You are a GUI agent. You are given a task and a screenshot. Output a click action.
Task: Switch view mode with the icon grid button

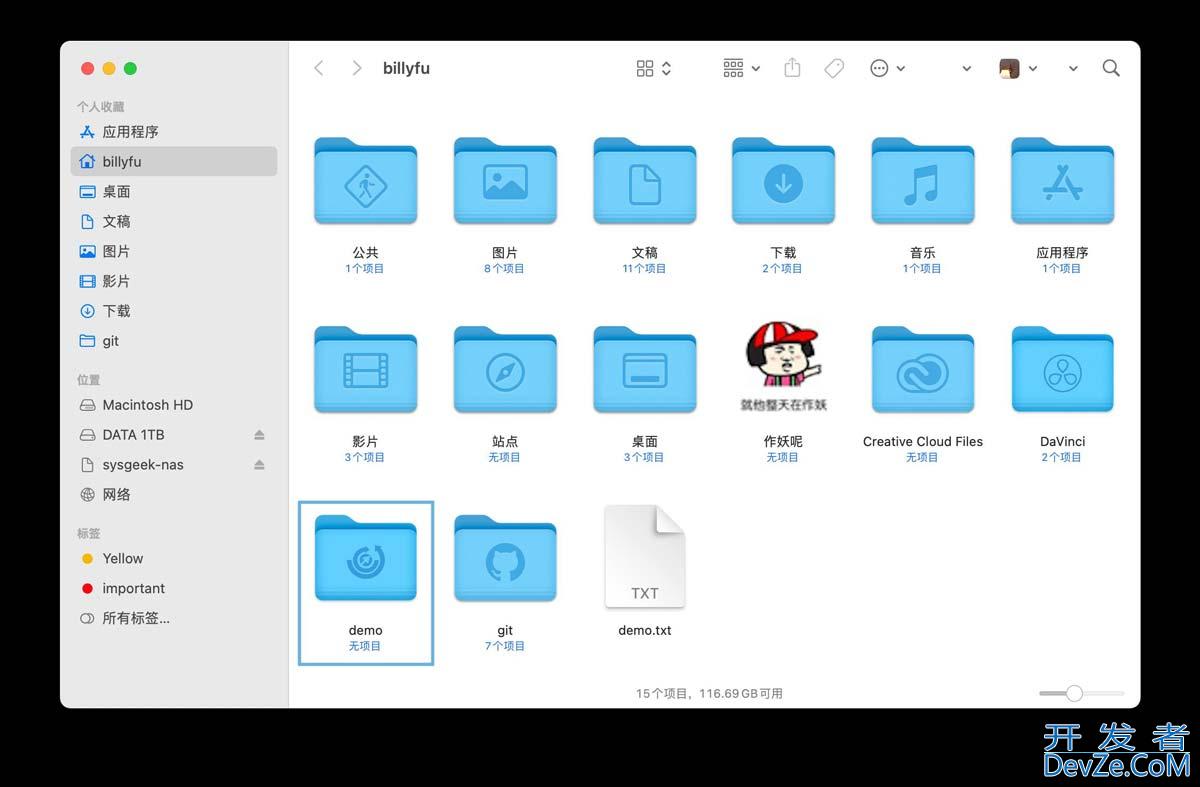pos(654,68)
